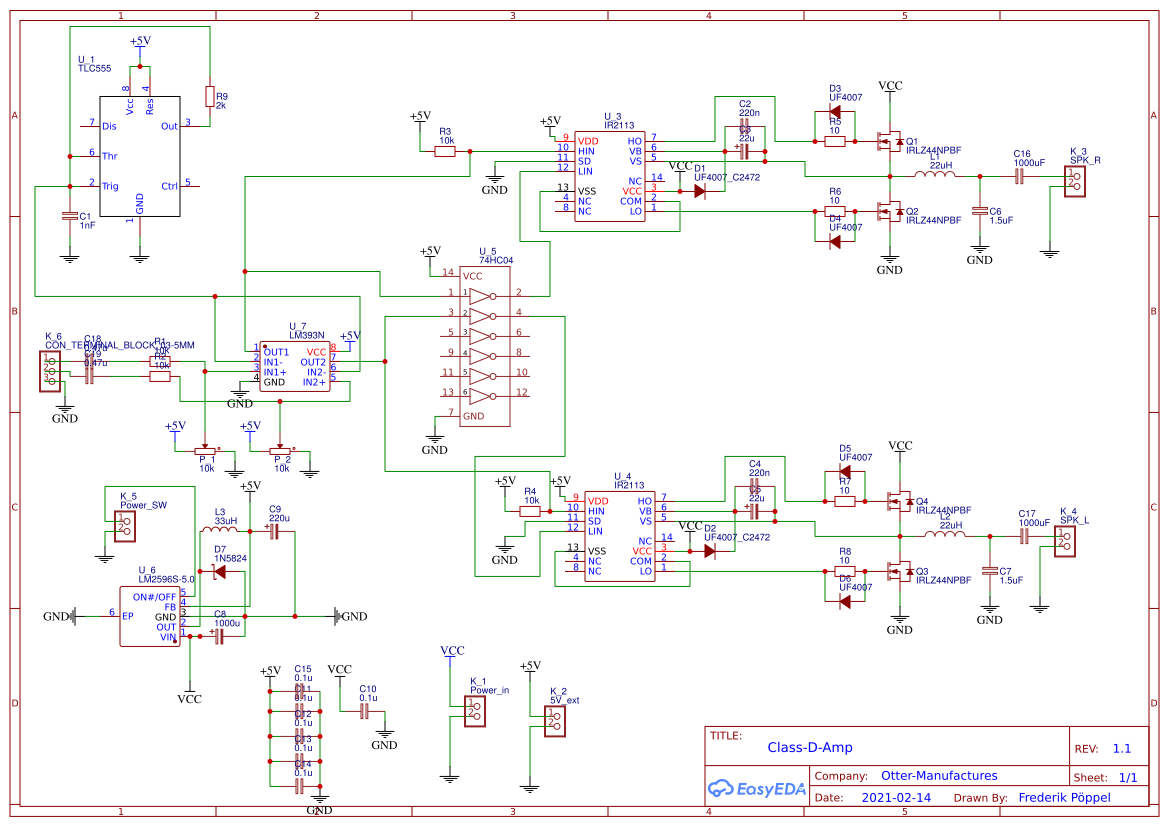Select the IR2113 gate driver U_3
This screenshot has height=827, width=1169.
[608, 175]
